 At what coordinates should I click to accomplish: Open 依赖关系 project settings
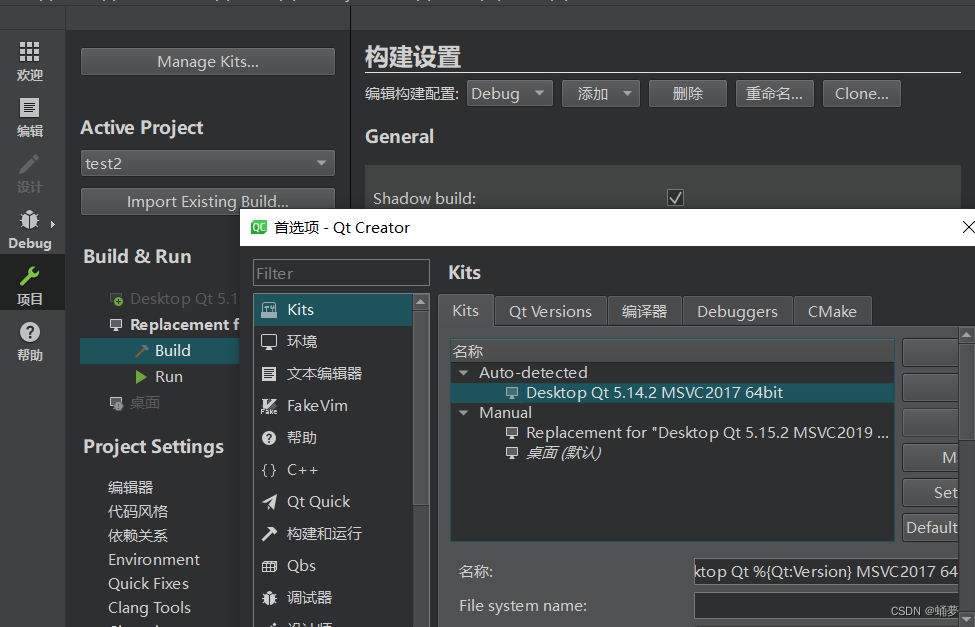click(x=138, y=536)
